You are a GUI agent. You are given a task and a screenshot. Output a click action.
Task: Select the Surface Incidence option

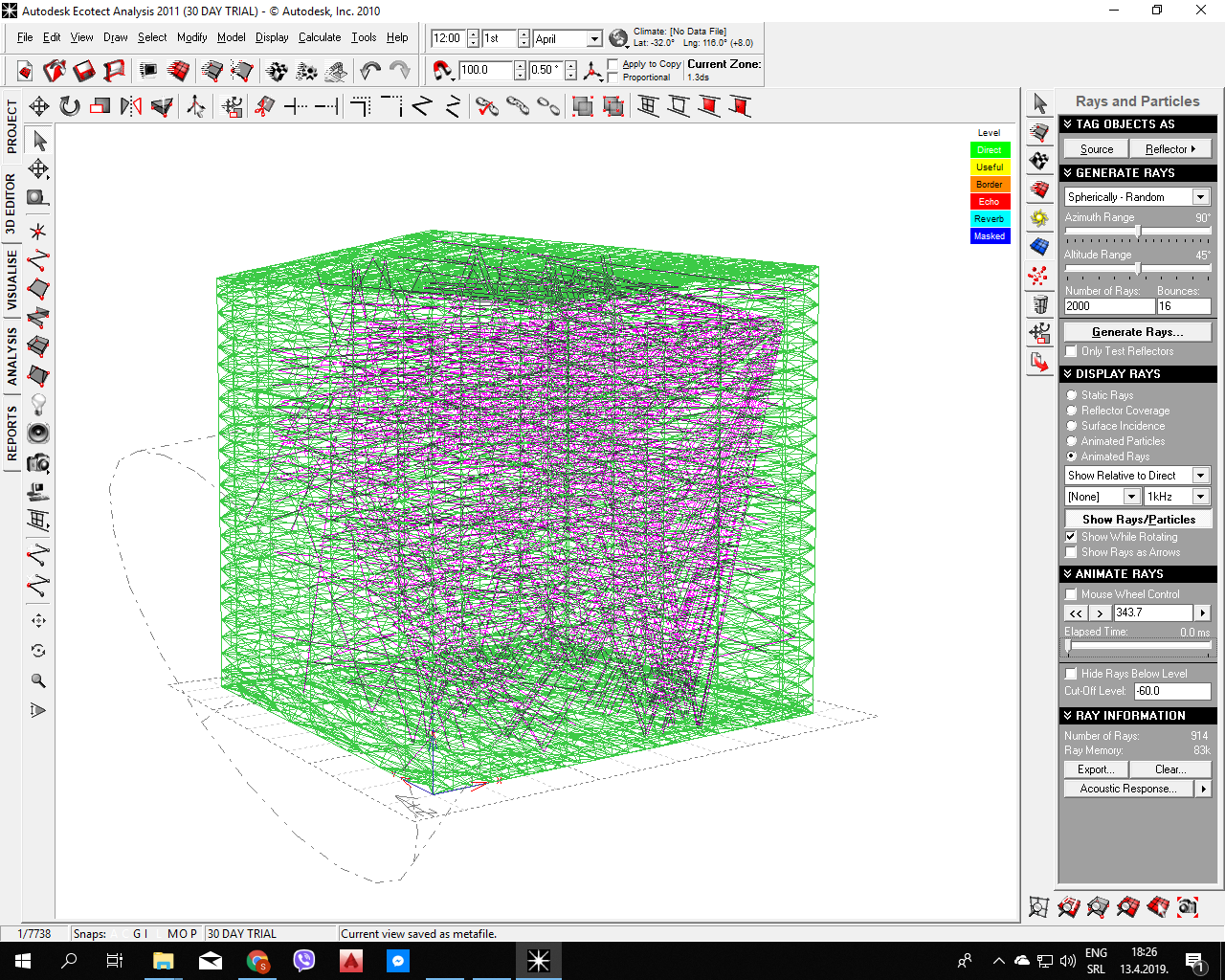1116,426
